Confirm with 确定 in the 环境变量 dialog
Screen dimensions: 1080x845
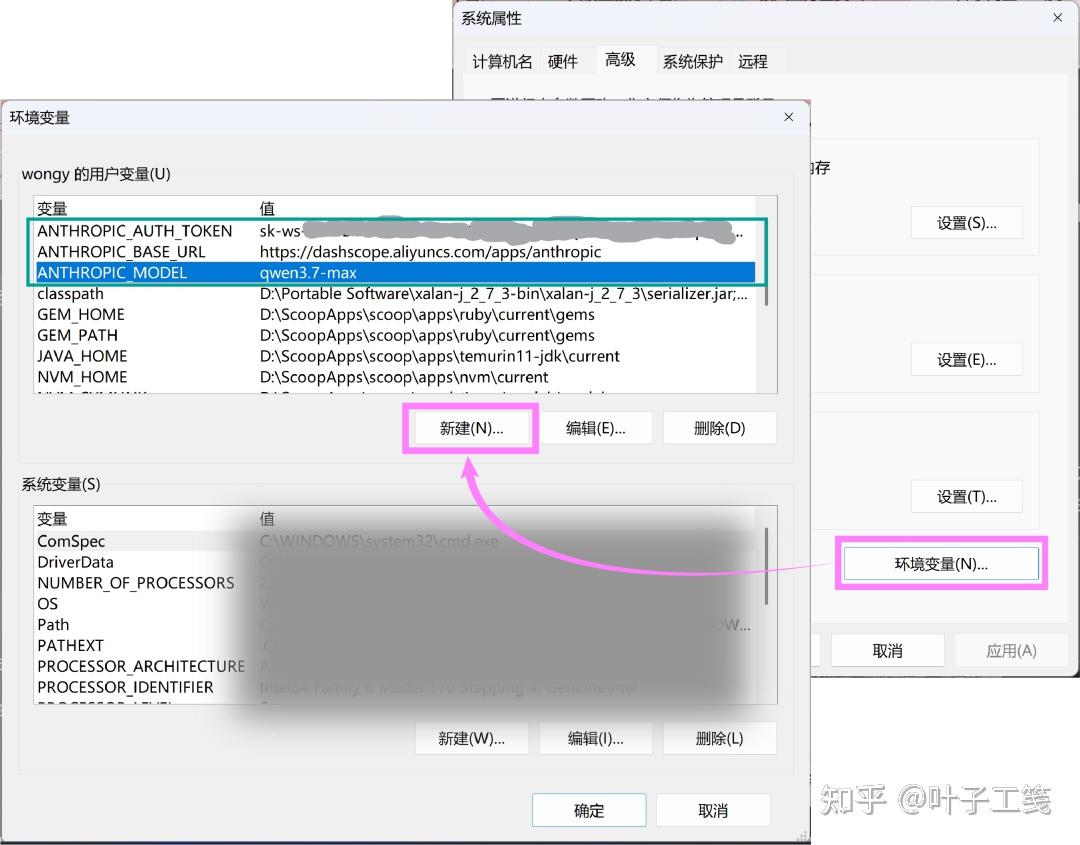click(589, 811)
